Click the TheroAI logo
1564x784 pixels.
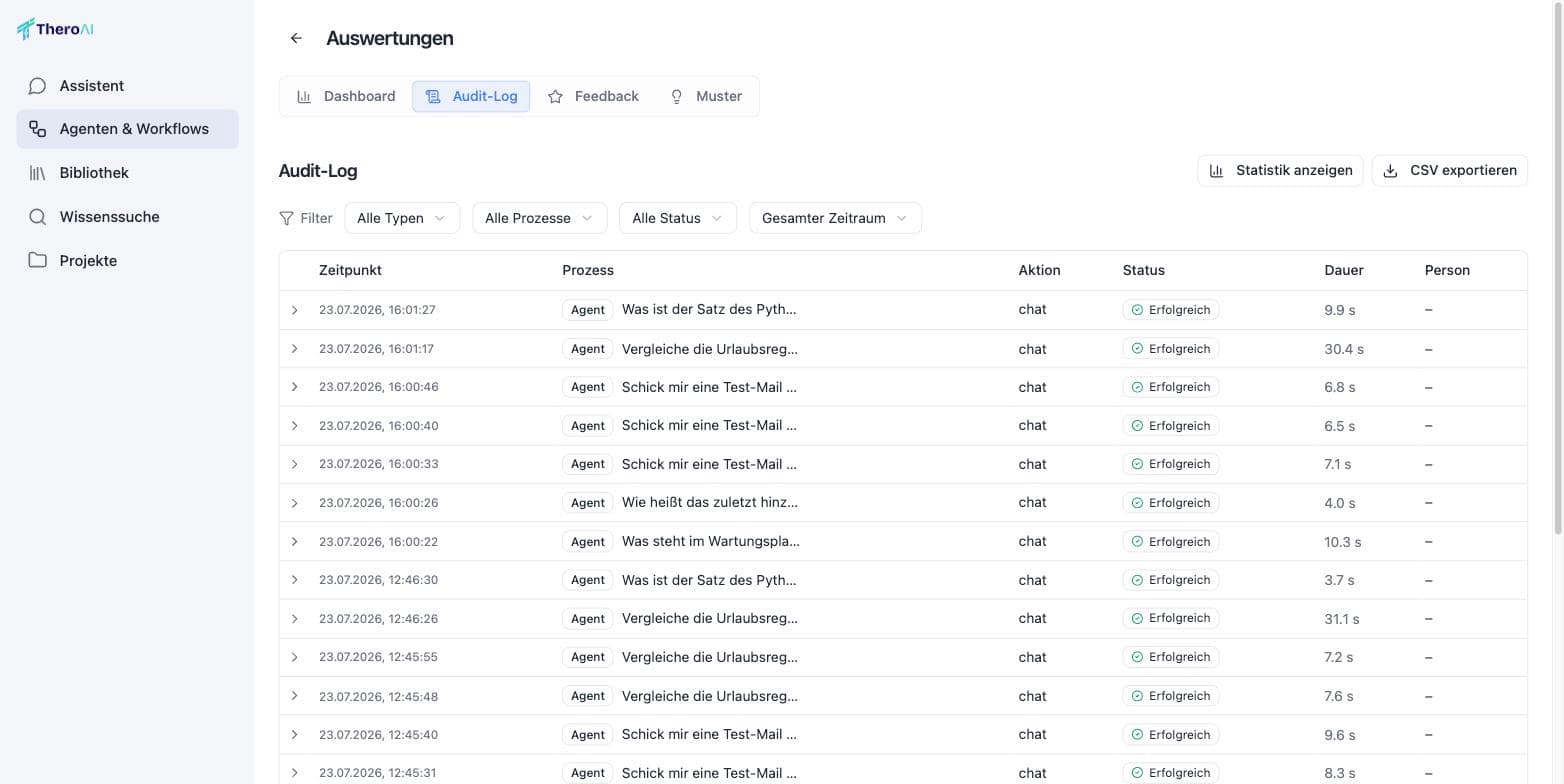tap(55, 29)
